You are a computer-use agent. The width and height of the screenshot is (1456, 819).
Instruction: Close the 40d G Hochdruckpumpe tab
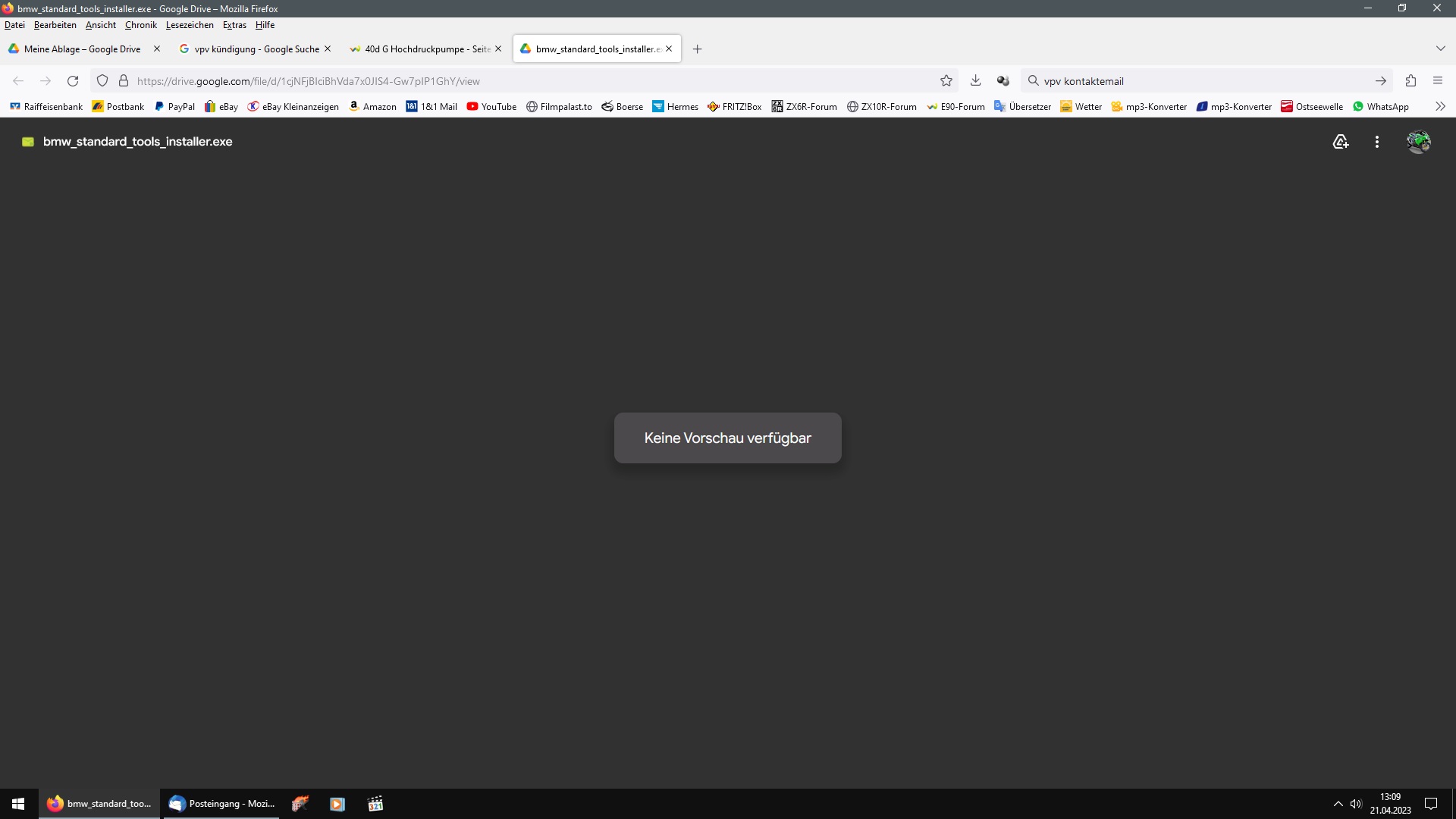pos(498,49)
